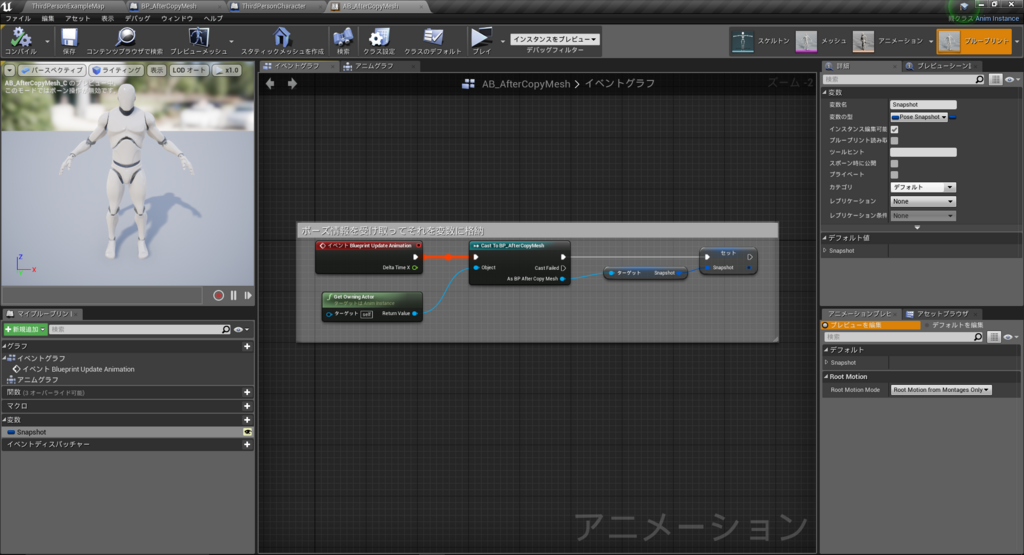1024x555 pixels.
Task: Open Class Defaults toolbar icon
Action: click(432, 38)
